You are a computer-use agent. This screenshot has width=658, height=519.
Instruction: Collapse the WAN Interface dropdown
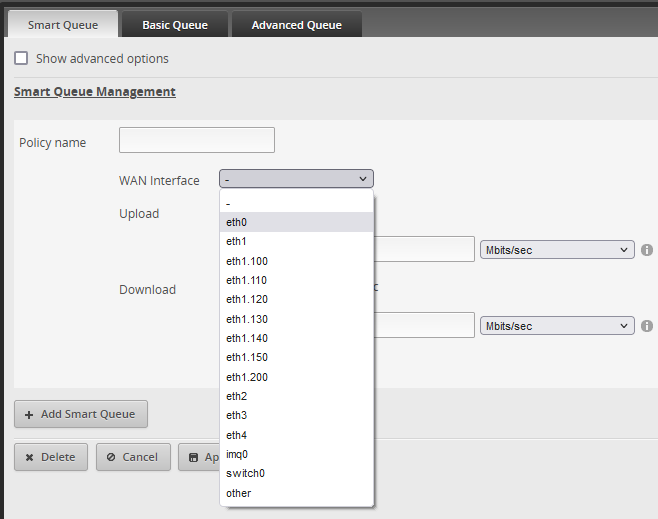296,180
